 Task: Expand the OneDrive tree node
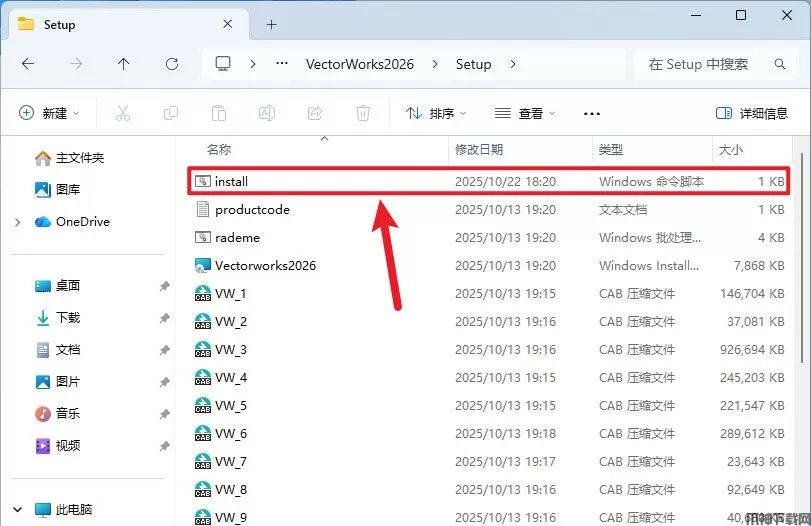pos(18,222)
